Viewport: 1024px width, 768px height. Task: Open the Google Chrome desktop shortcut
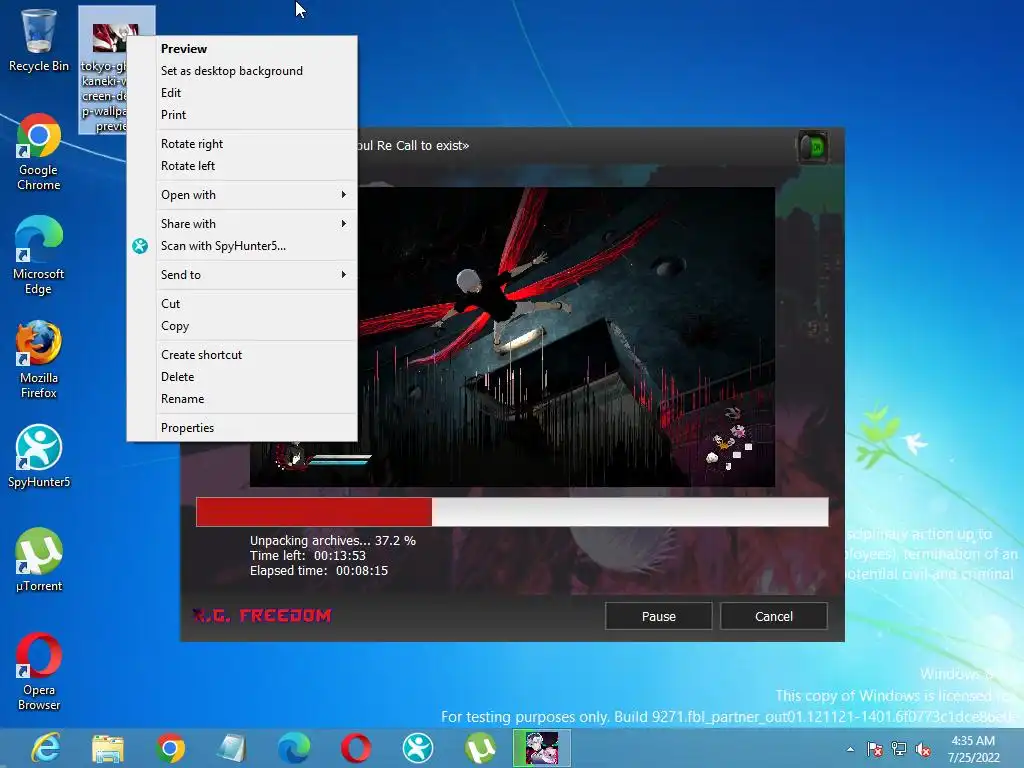pos(39,152)
